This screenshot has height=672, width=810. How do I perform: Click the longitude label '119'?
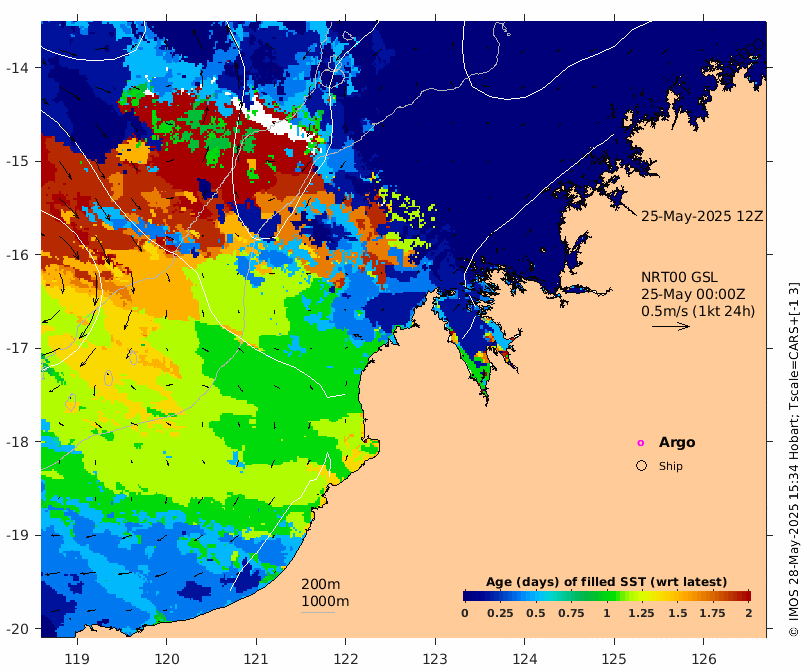pos(77,659)
